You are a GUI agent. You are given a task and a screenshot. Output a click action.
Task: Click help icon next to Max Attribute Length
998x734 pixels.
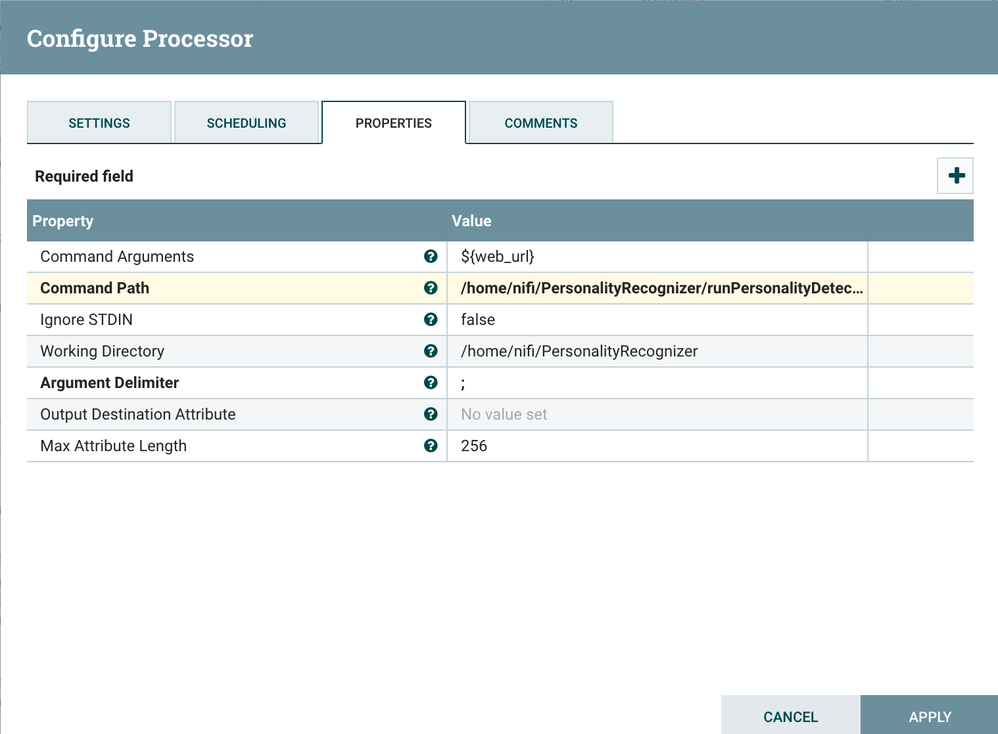coord(430,446)
